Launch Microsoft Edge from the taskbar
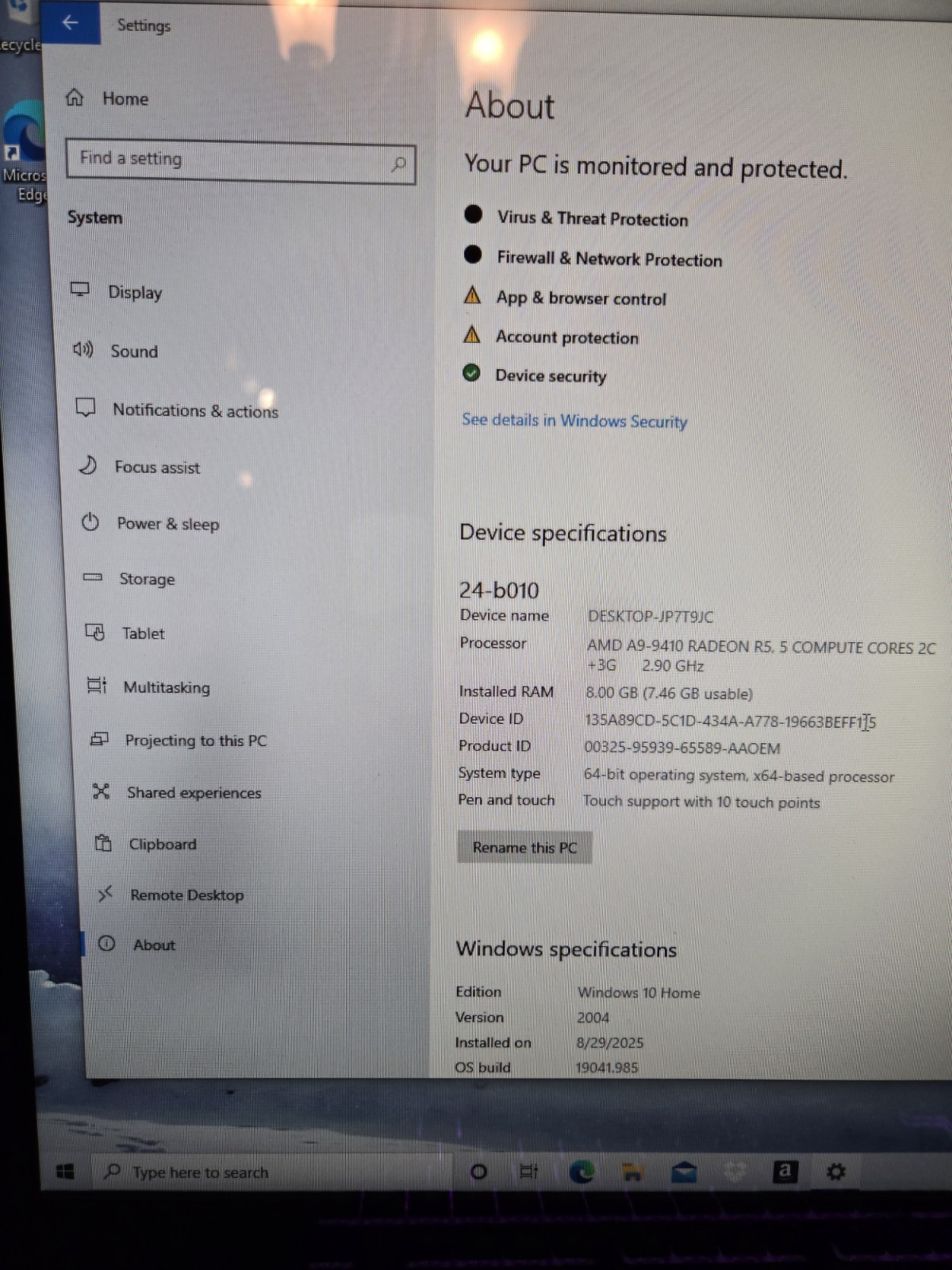Screen dimensions: 952x1270 coord(582,1172)
